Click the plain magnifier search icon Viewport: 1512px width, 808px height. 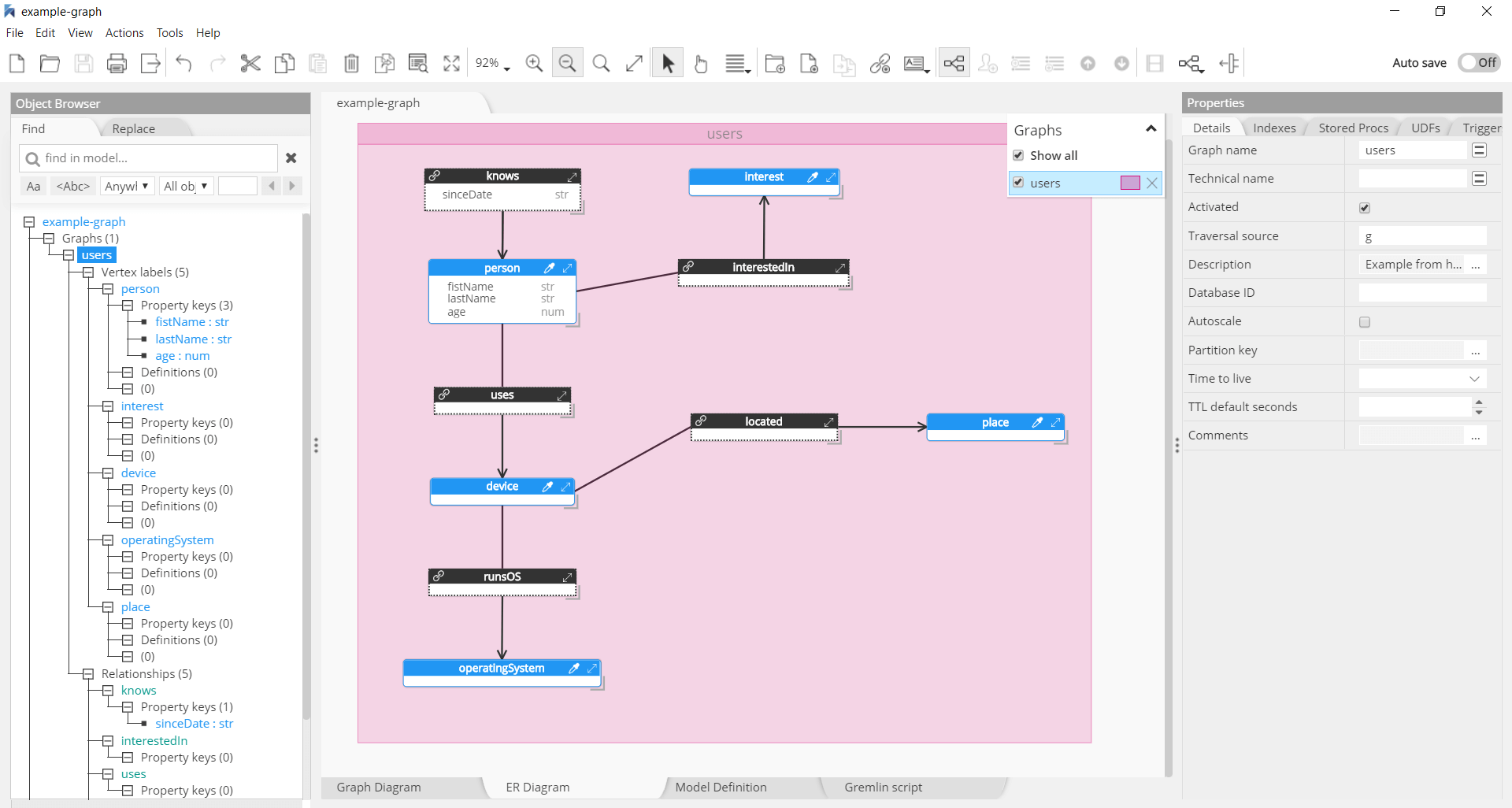coord(601,63)
